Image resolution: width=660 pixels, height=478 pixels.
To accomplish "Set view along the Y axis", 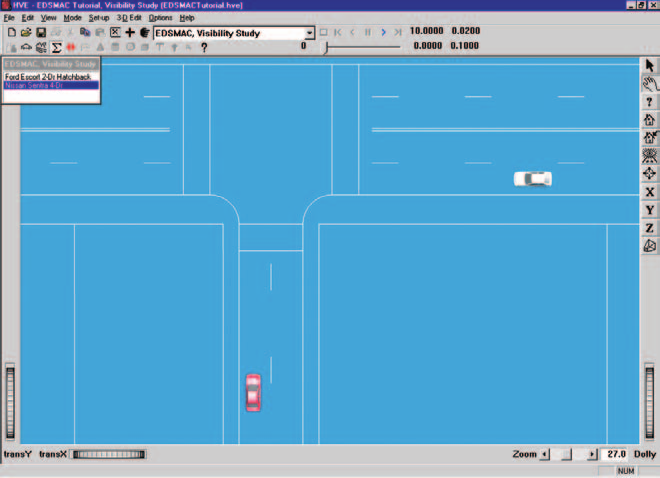I will (x=649, y=210).
